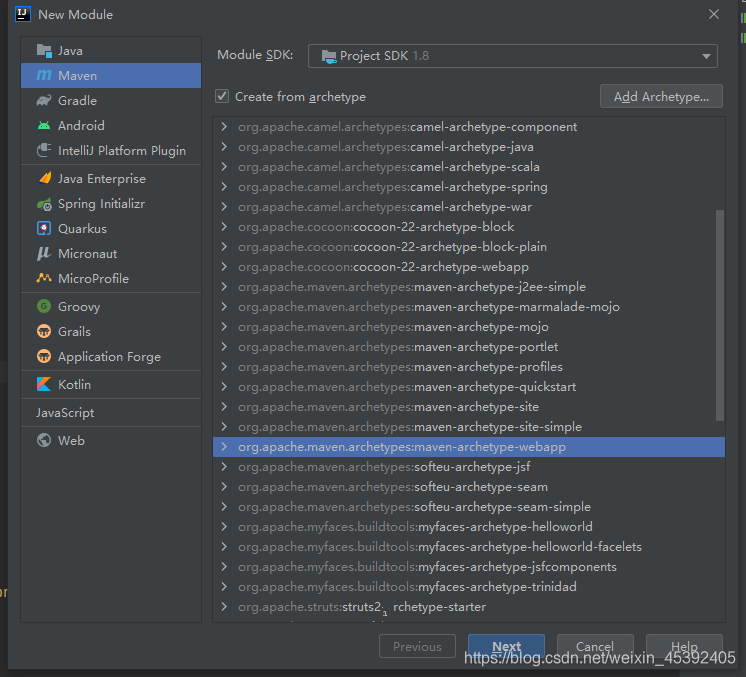The height and width of the screenshot is (677, 746).
Task: Select Java module type
Action: 111,50
